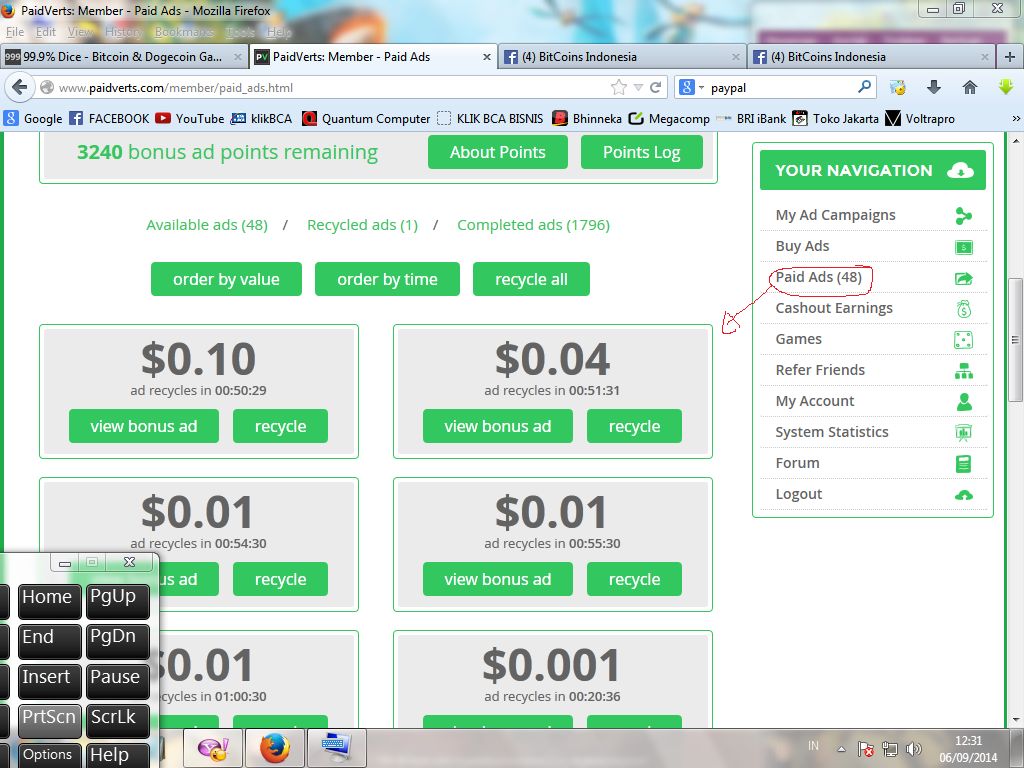The width and height of the screenshot is (1024, 768).
Task: Bookmark this page with star icon
Action: pos(618,87)
